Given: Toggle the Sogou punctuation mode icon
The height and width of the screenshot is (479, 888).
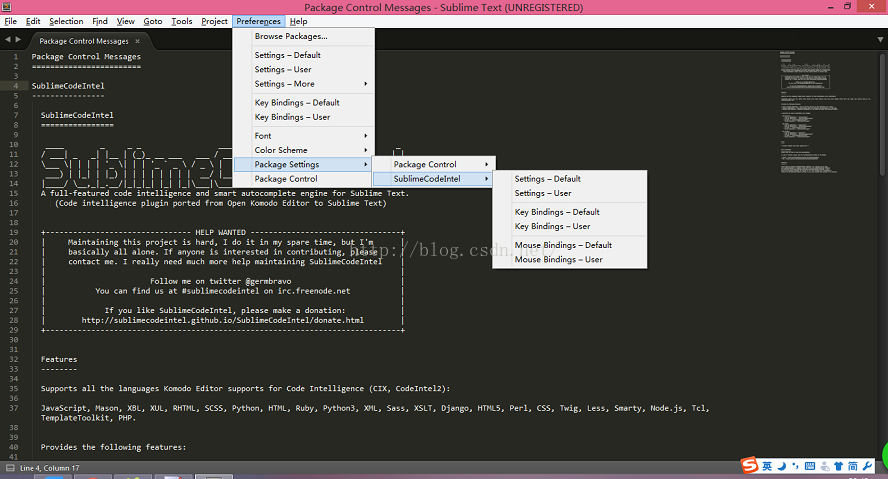Looking at the screenshot, I should tap(796, 466).
